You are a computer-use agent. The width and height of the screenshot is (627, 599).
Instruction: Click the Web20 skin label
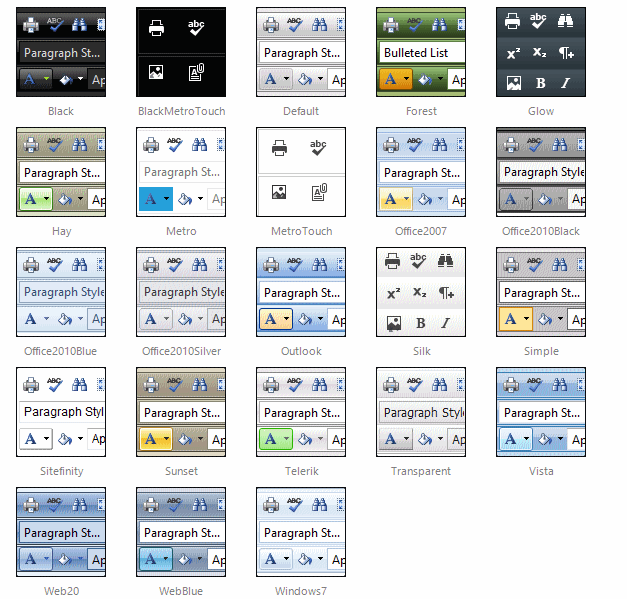(61, 591)
